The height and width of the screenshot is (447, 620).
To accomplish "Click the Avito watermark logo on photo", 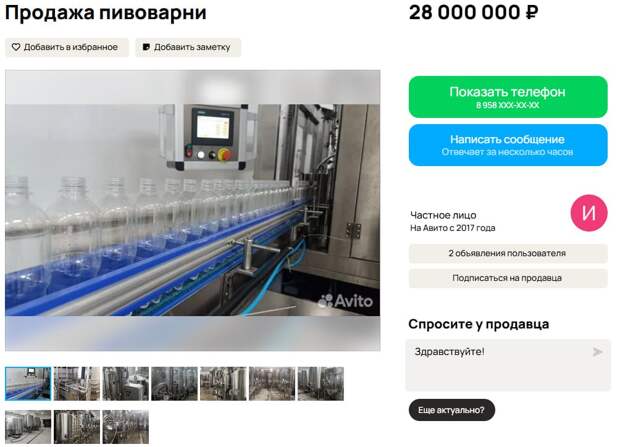I will pyautogui.click(x=345, y=301).
